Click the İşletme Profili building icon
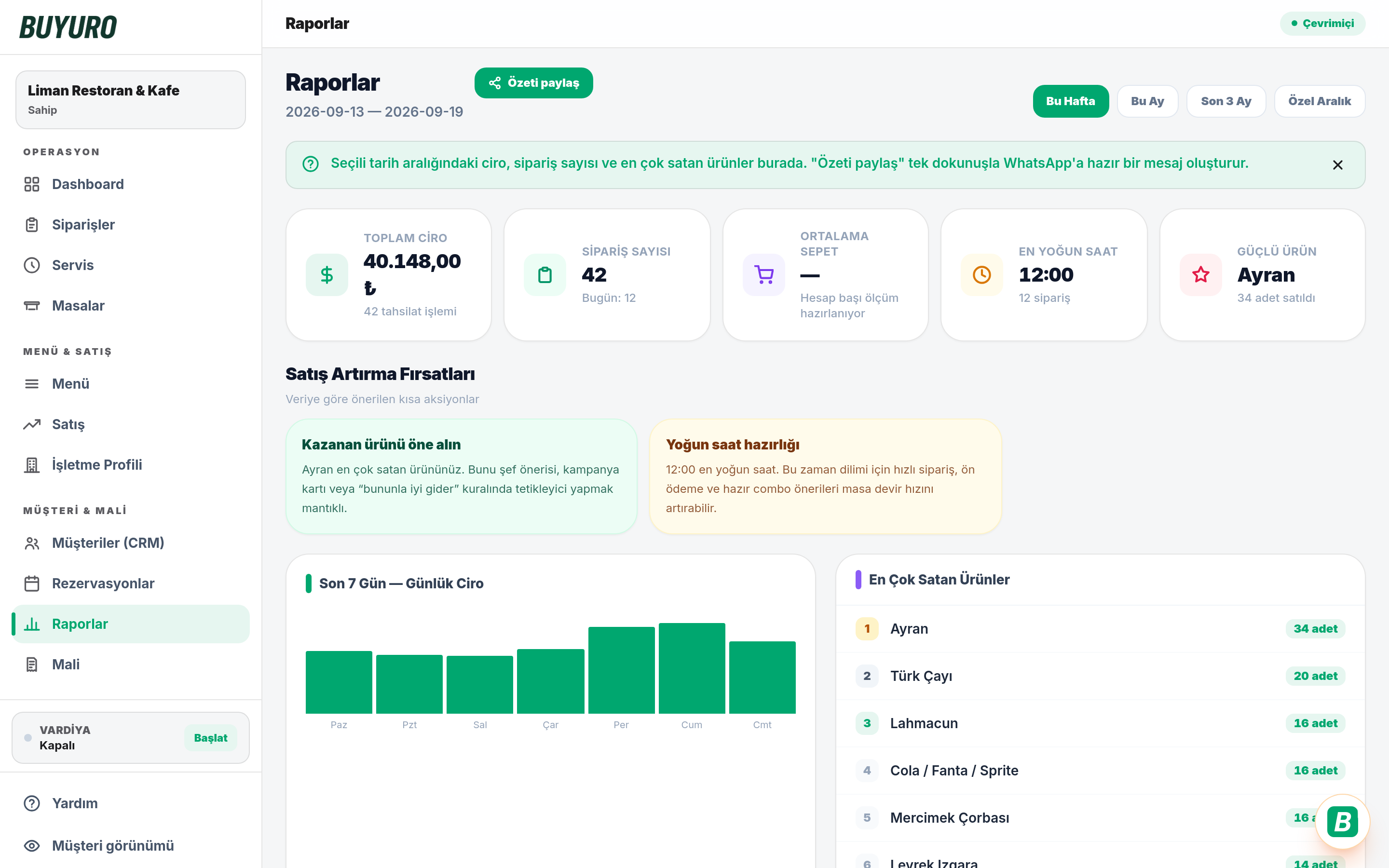This screenshot has height=868, width=1389. pos(31,464)
